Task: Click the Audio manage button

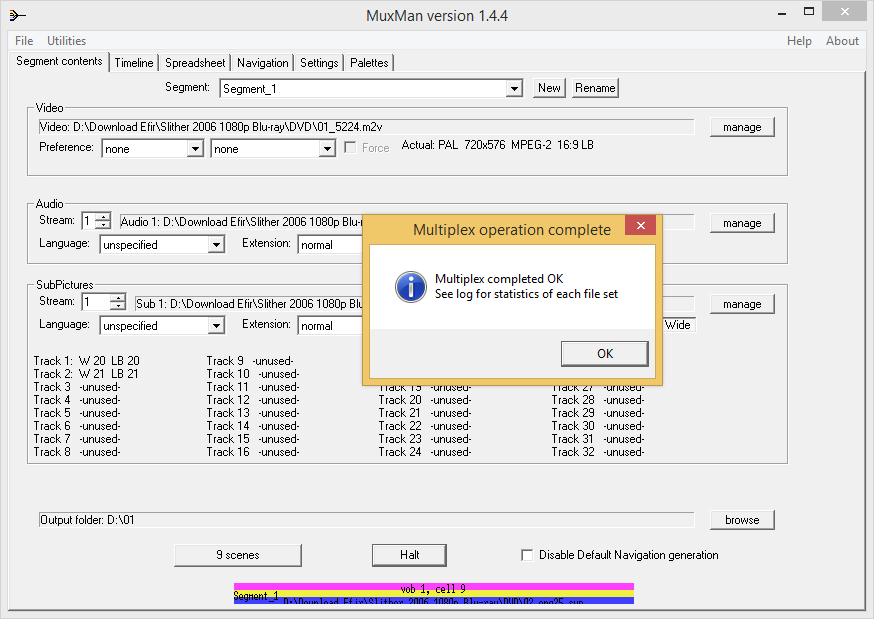Action: tap(742, 223)
